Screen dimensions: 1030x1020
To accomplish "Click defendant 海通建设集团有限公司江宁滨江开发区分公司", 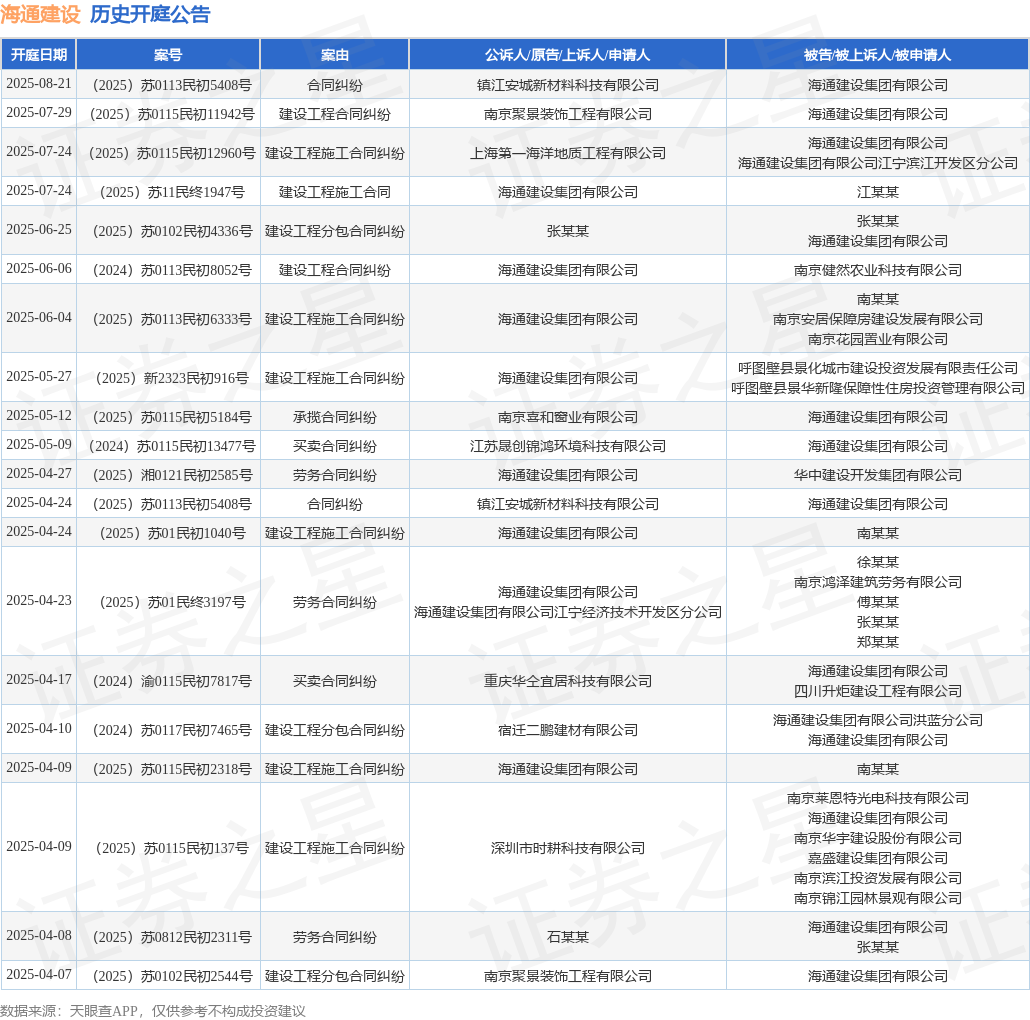I will tap(878, 163).
